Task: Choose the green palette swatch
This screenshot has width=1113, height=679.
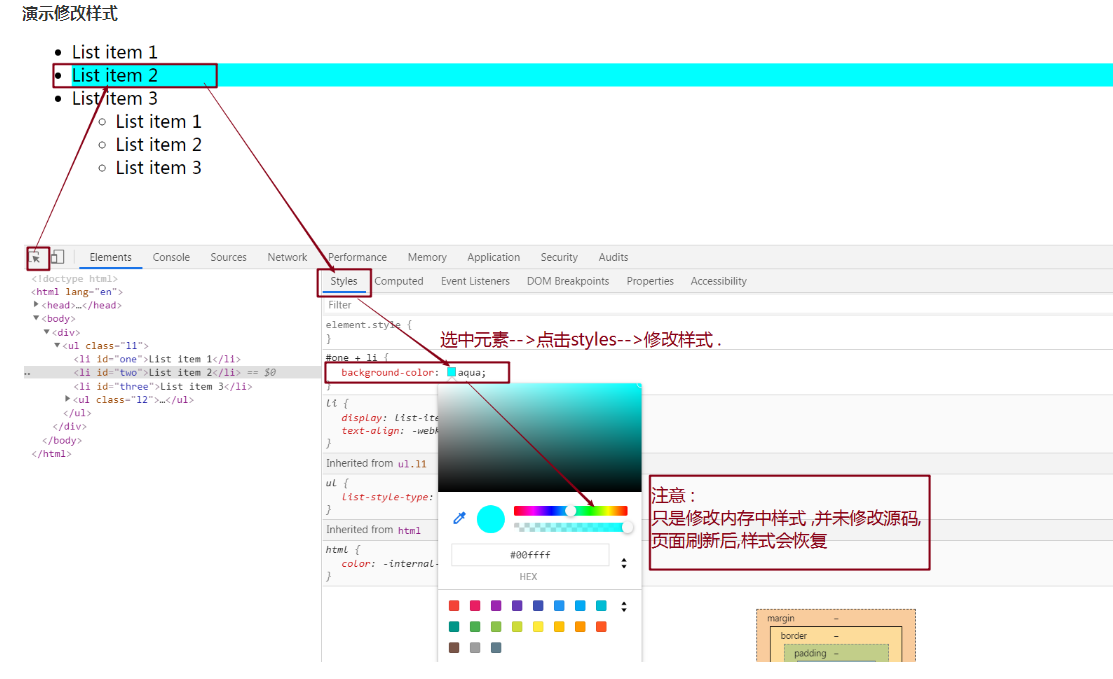Action: tap(475, 626)
